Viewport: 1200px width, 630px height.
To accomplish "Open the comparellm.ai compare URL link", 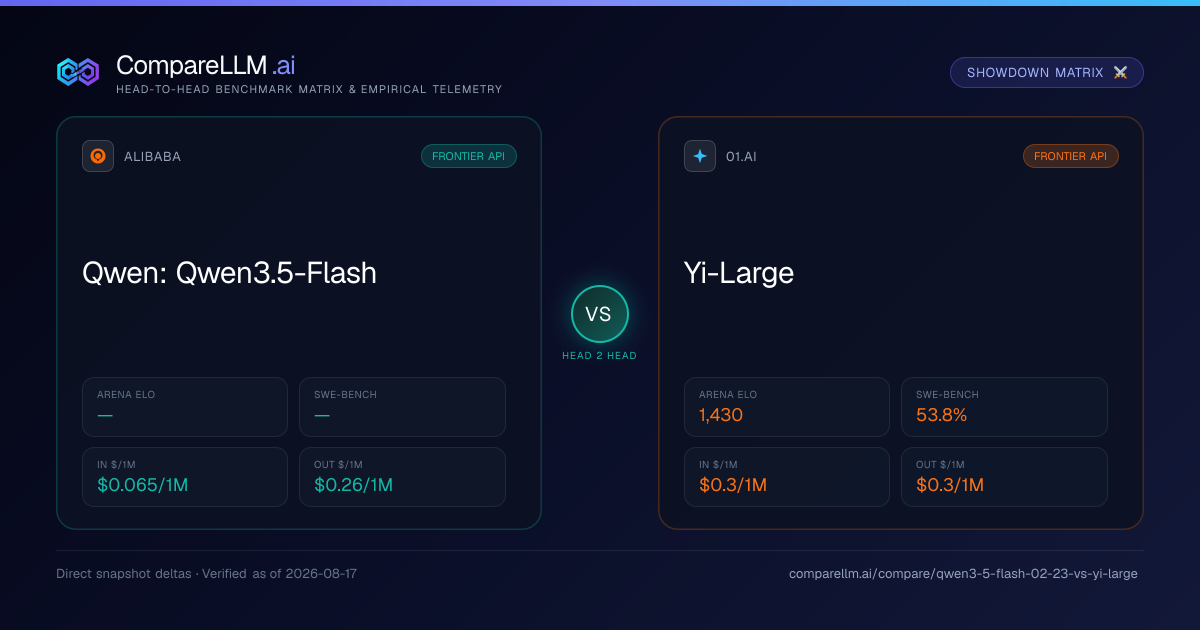I will pos(963,574).
